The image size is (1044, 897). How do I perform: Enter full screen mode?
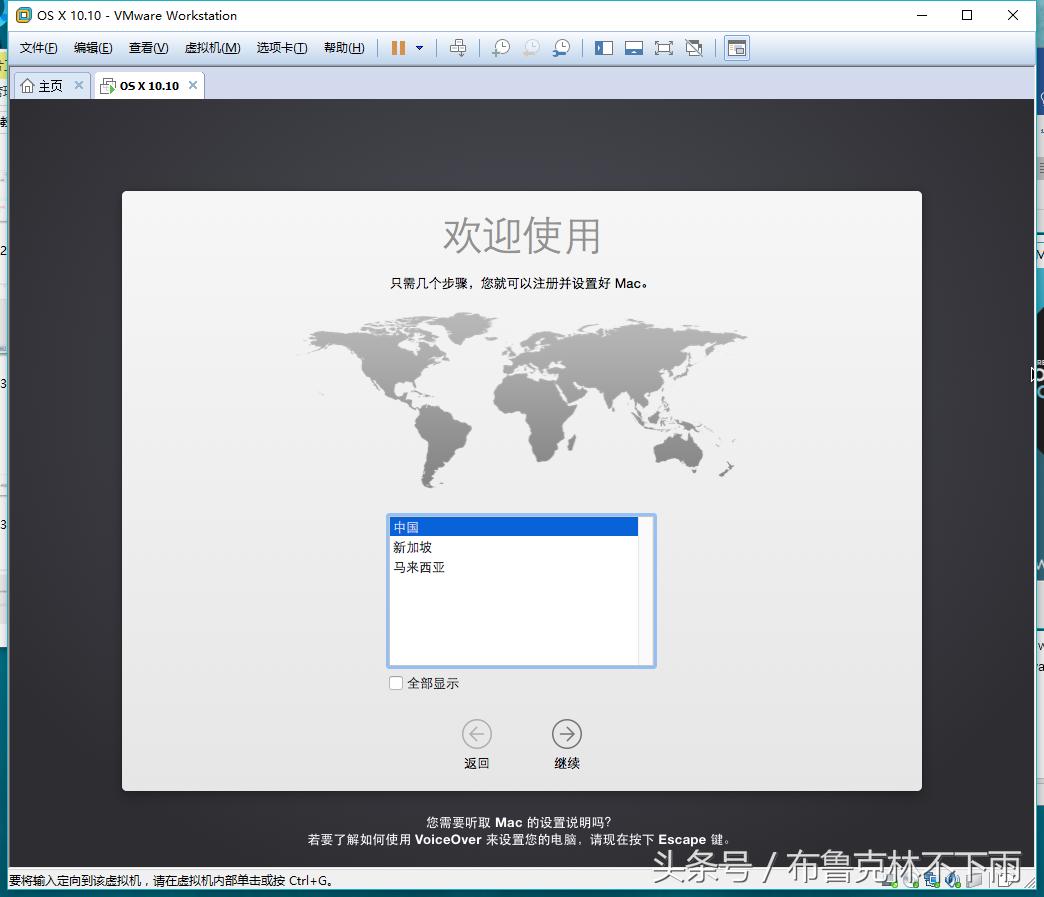coord(664,47)
